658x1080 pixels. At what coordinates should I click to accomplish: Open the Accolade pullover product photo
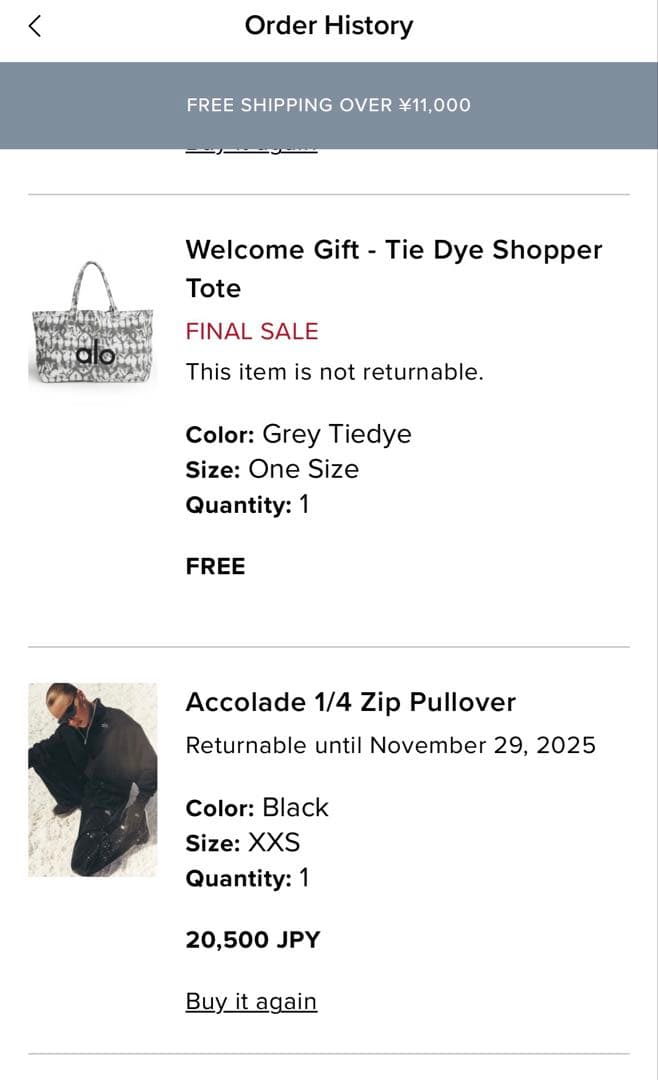tap(92, 779)
